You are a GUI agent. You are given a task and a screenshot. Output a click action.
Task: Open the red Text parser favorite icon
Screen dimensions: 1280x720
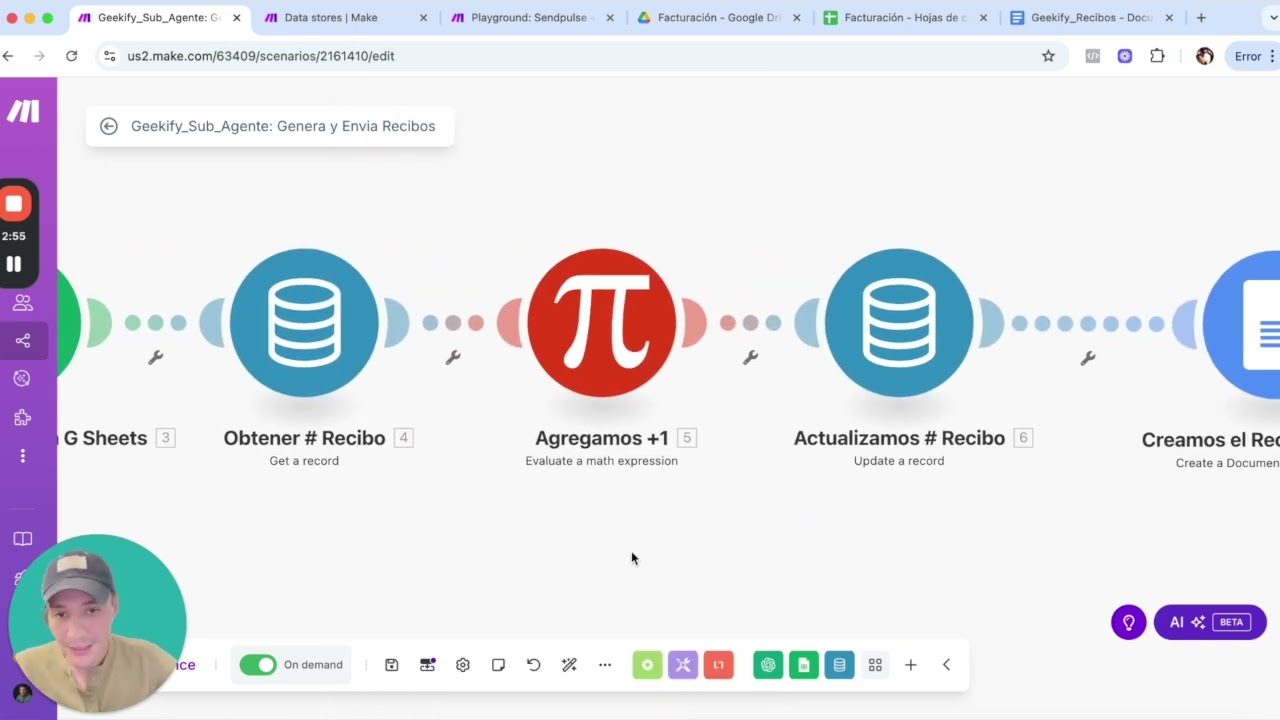point(718,665)
